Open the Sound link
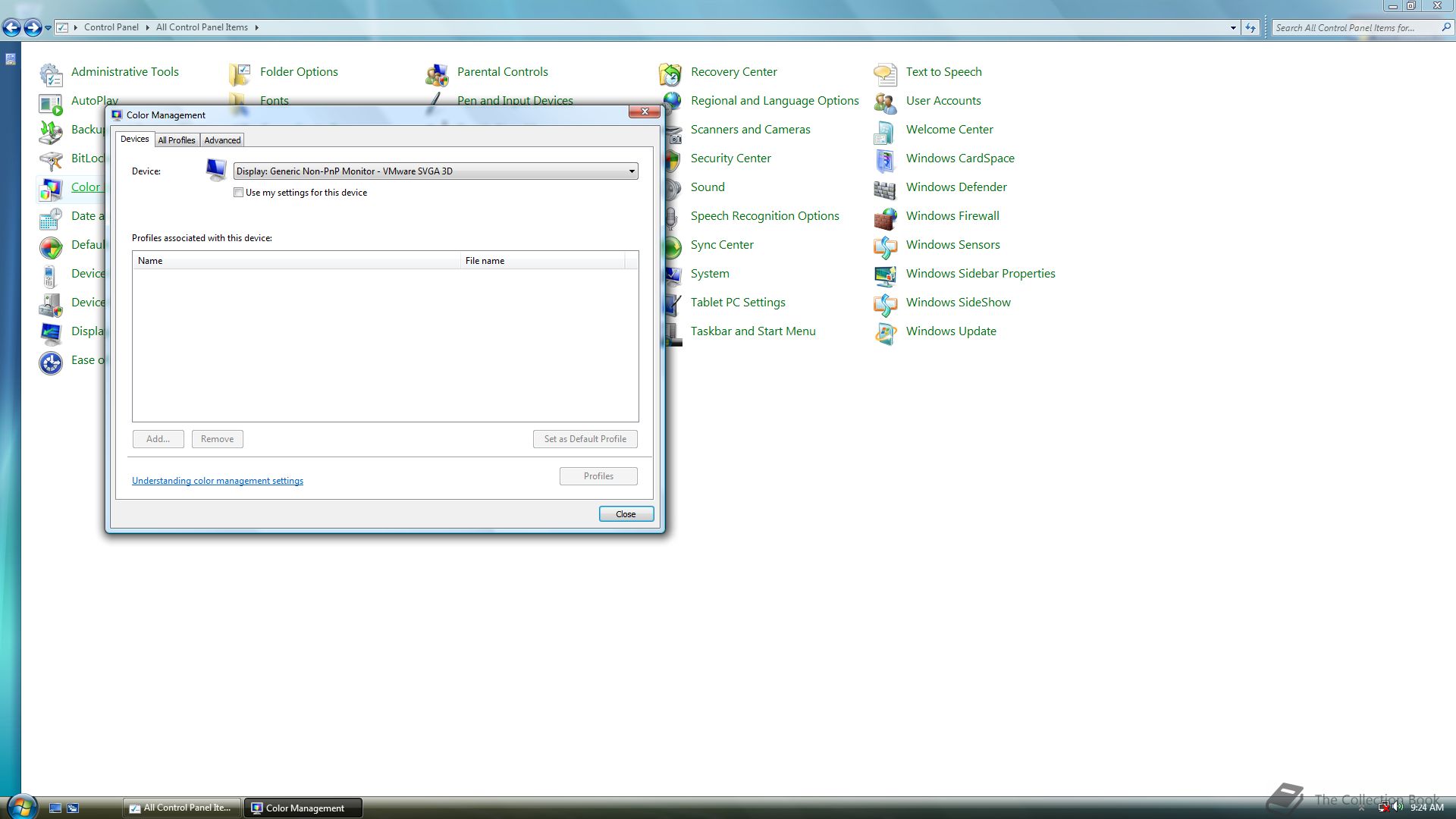 pyautogui.click(x=708, y=187)
